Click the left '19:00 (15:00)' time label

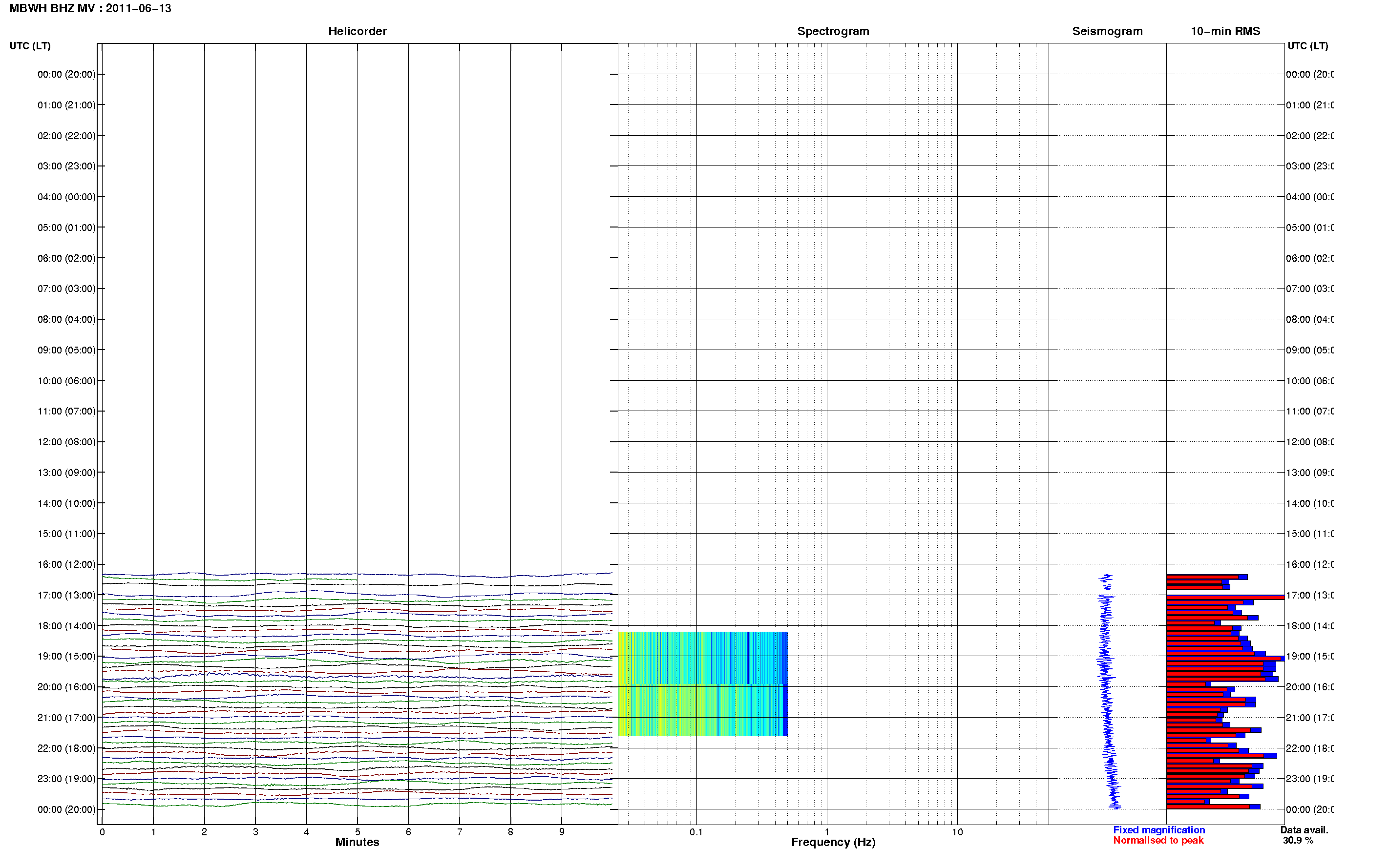66,657
